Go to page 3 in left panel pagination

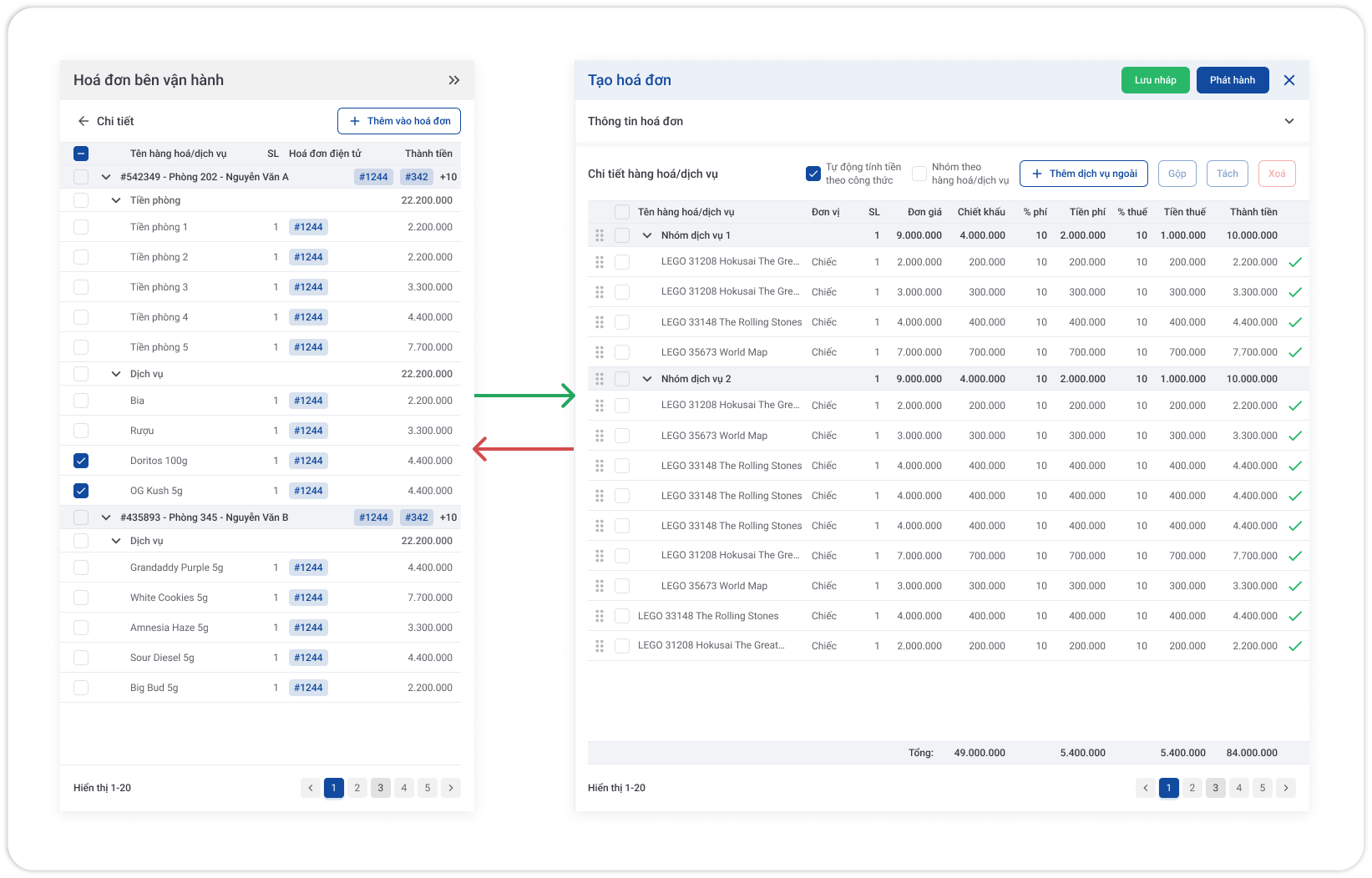point(381,788)
